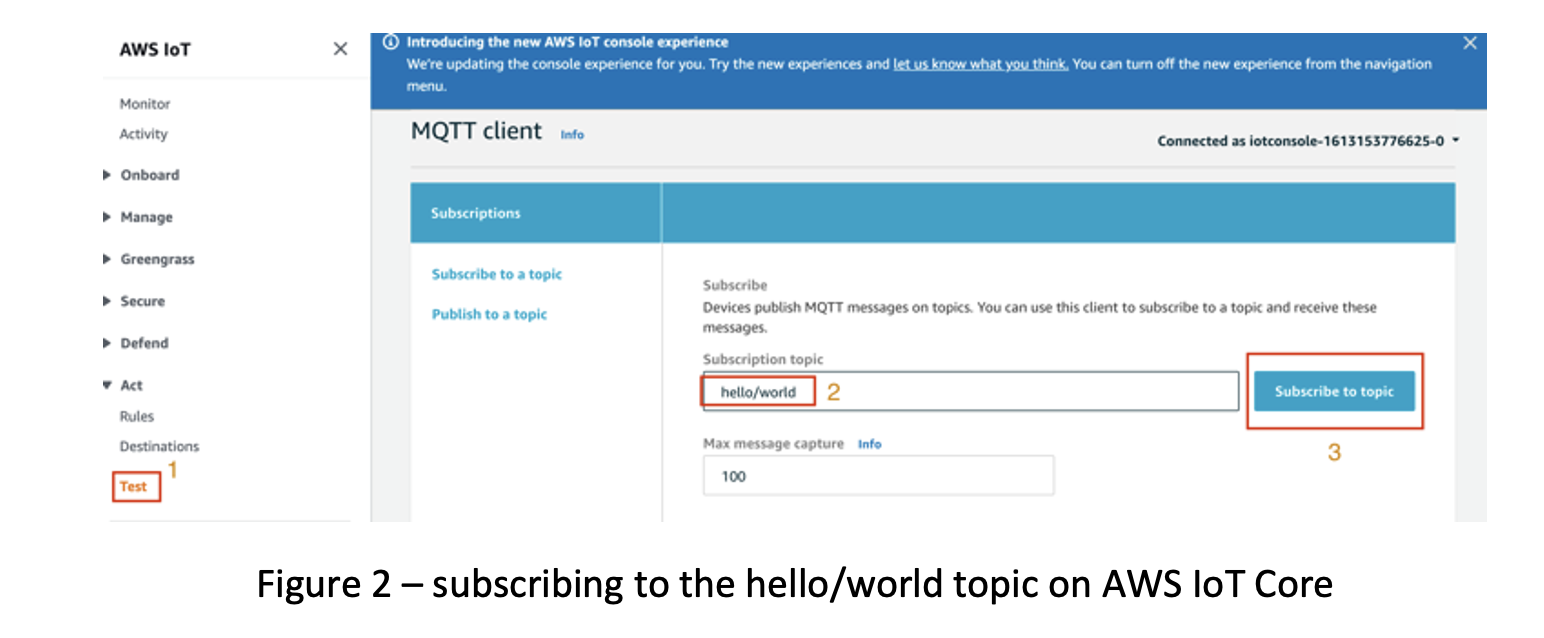Expand the Onboard section
The image size is (1544, 638).
click(x=141, y=175)
